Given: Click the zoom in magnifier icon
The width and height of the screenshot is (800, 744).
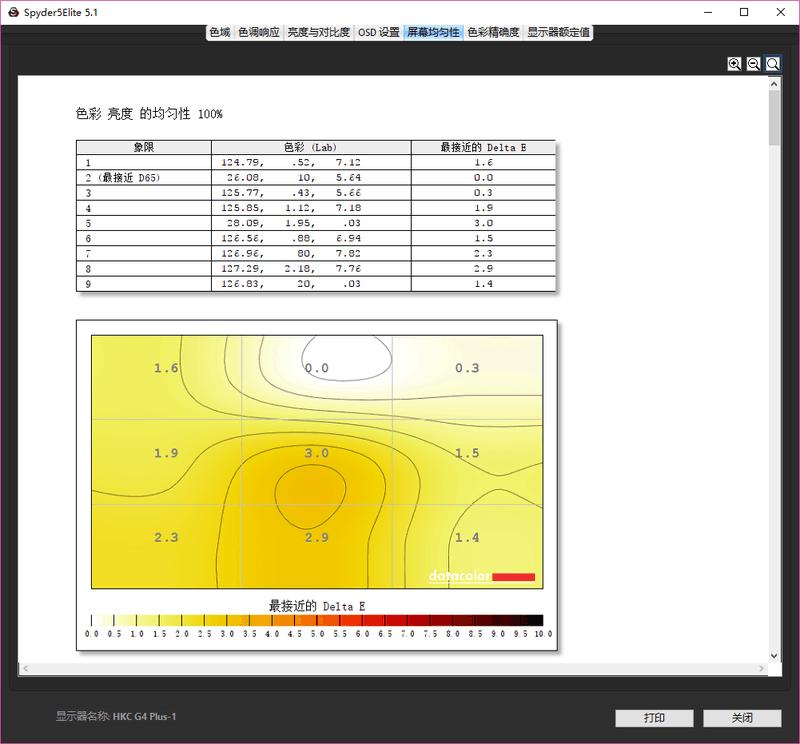Looking at the screenshot, I should [x=735, y=63].
